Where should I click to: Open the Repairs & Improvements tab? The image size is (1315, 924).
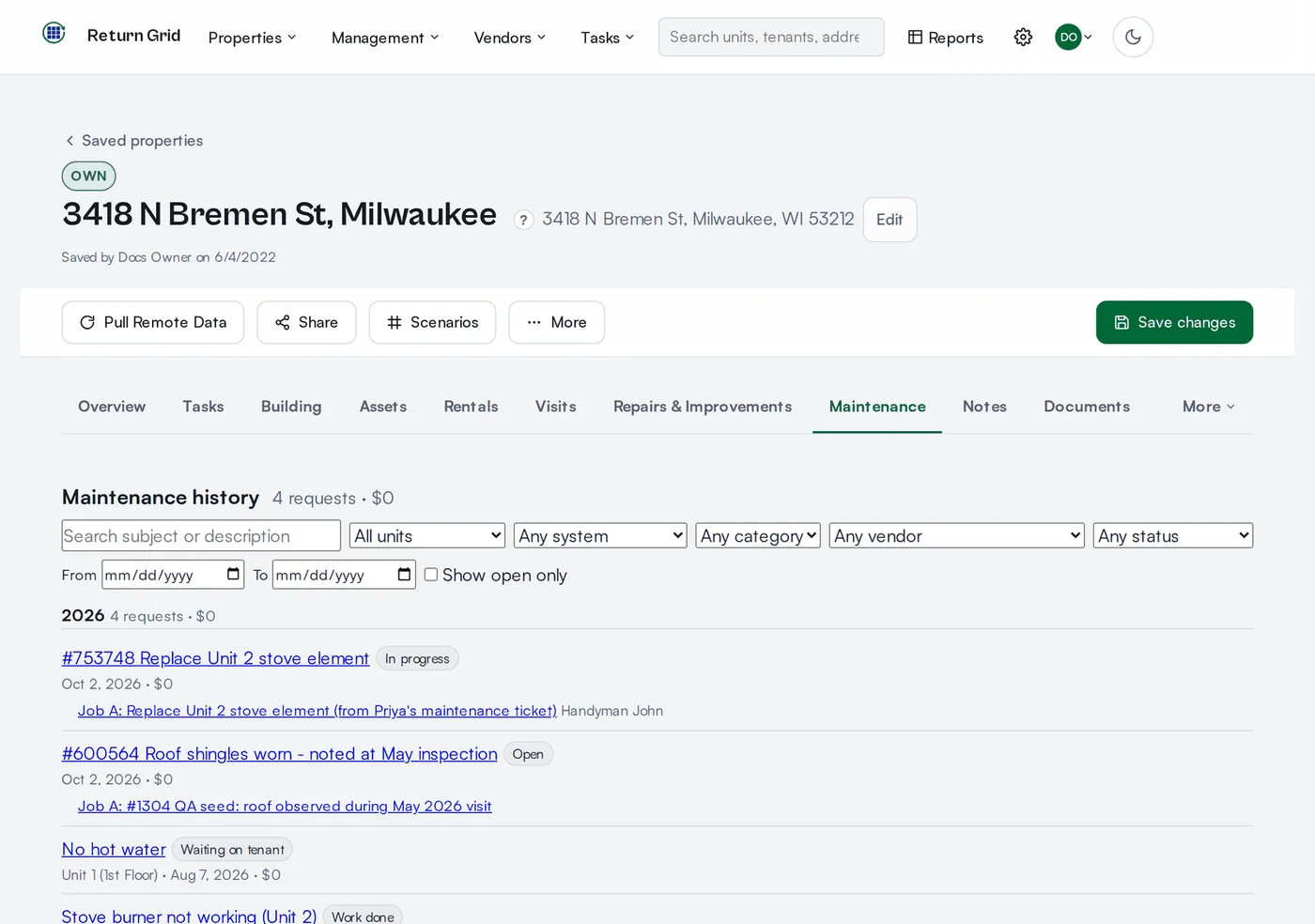pyautogui.click(x=703, y=407)
